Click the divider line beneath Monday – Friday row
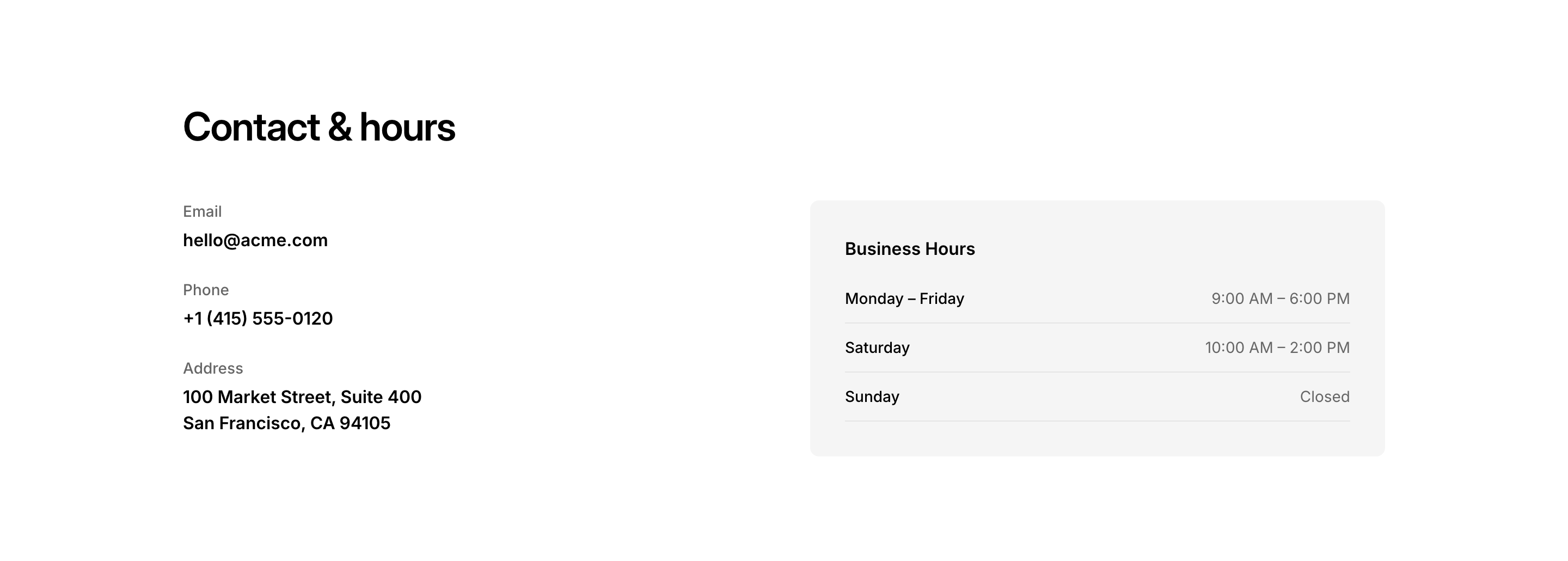 point(1097,323)
